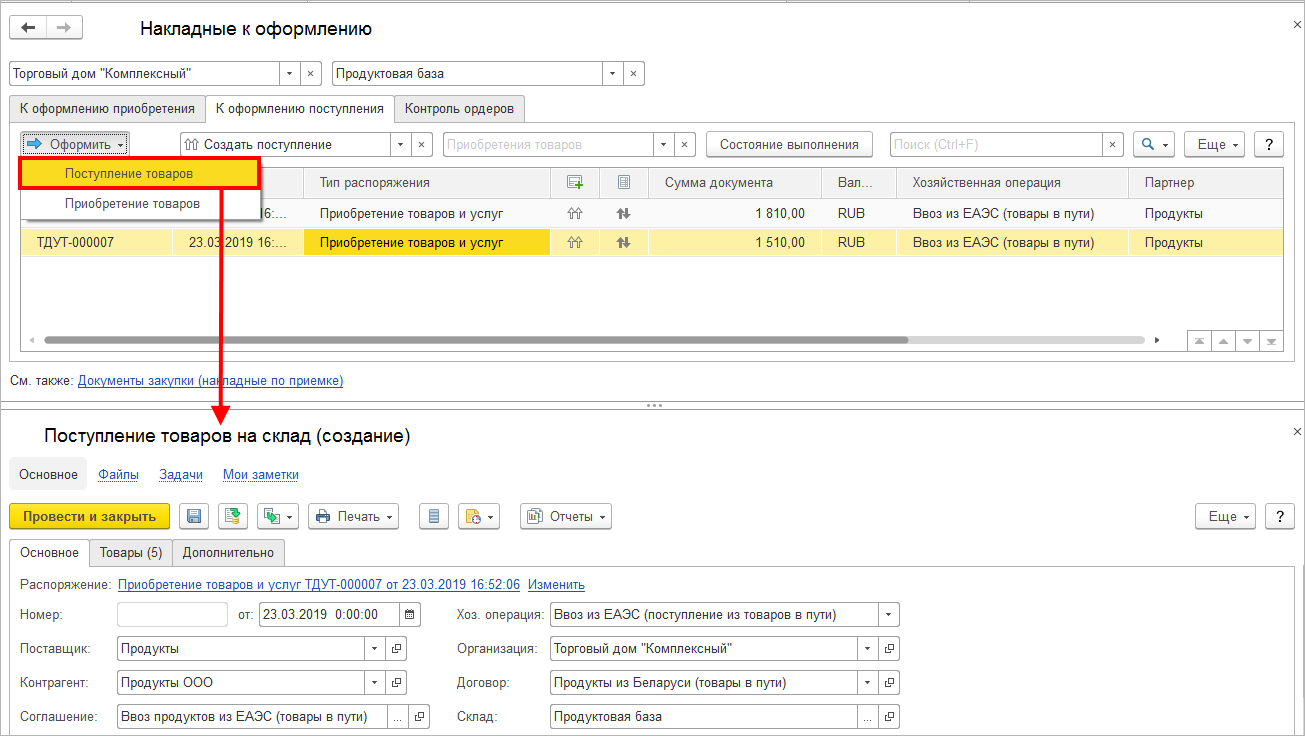This screenshot has height=736, width=1305.
Task: Clear the Поиск (Ctrl+F) search box
Action: [1113, 144]
